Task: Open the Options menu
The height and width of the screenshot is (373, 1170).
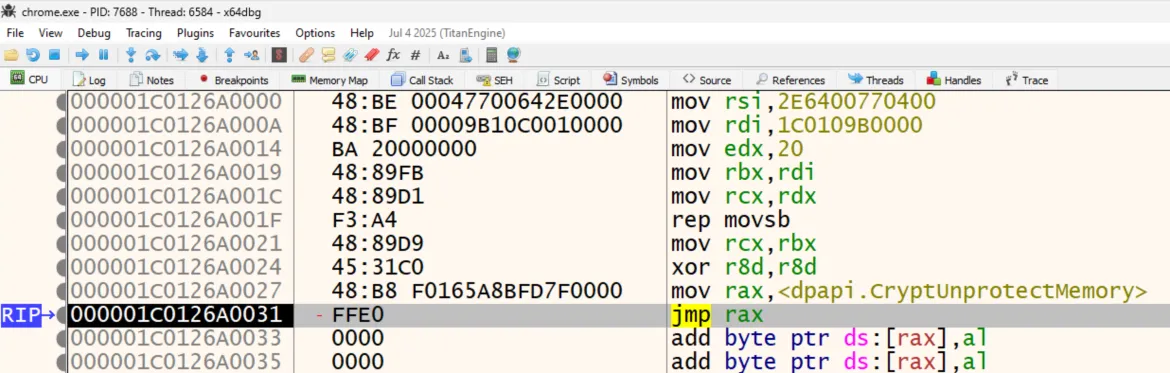Action: click(x=315, y=33)
